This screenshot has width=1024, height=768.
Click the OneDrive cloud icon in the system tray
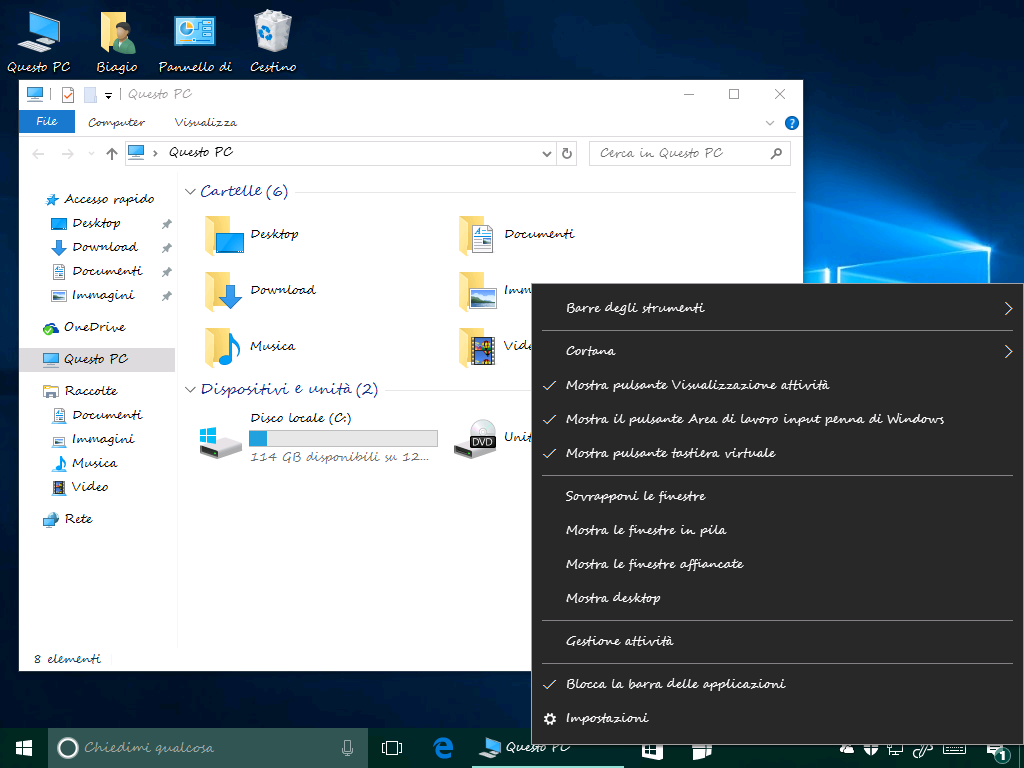point(847,749)
